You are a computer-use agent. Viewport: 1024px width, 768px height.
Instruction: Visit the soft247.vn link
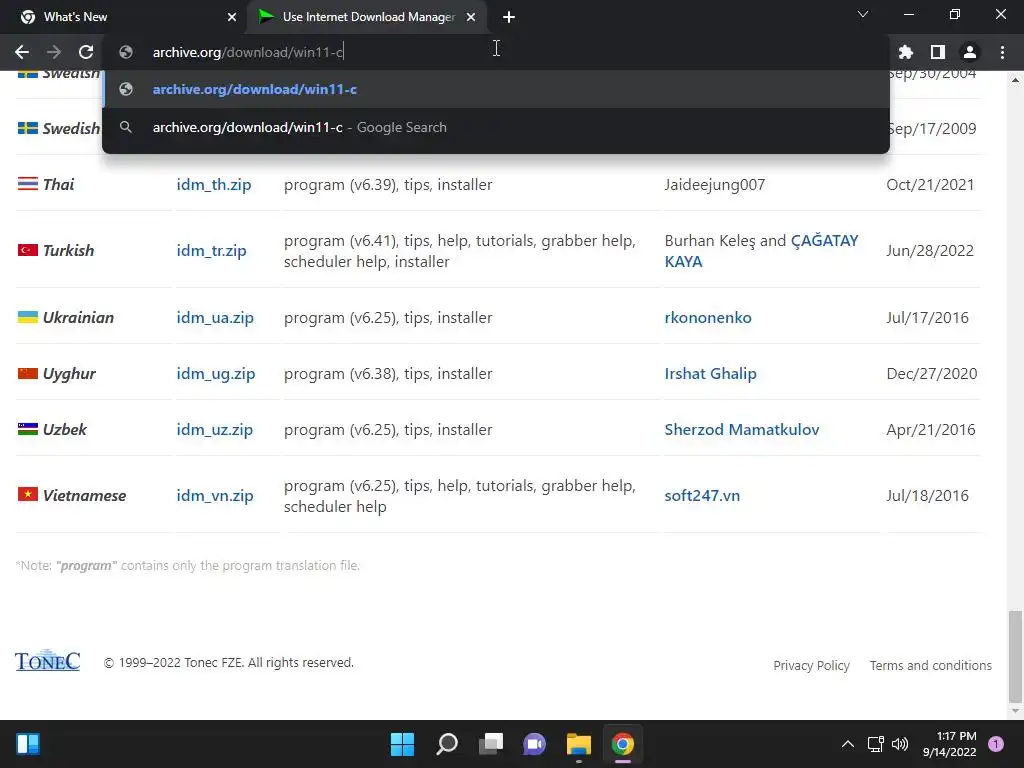point(702,496)
